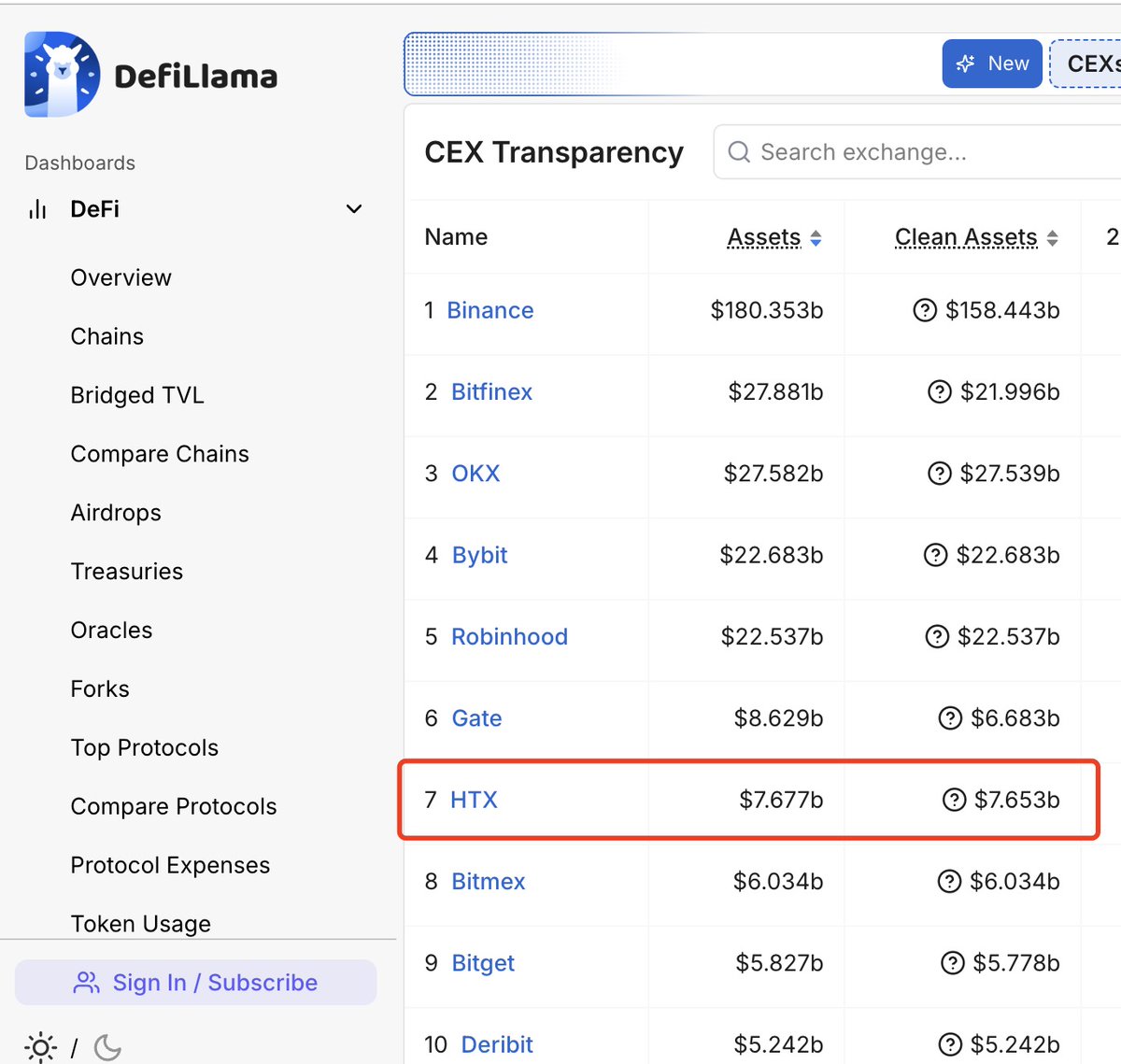Open the Binance exchange link

click(x=490, y=310)
